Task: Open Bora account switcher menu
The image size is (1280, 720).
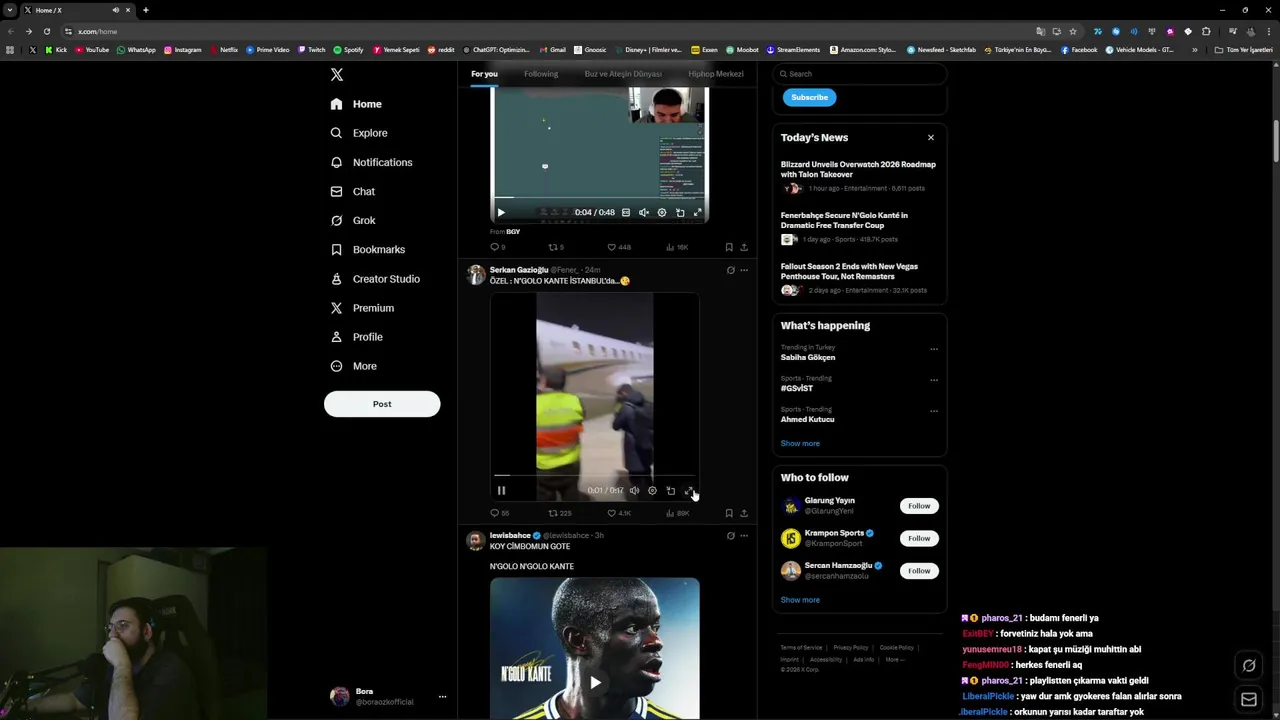Action: 388,697
